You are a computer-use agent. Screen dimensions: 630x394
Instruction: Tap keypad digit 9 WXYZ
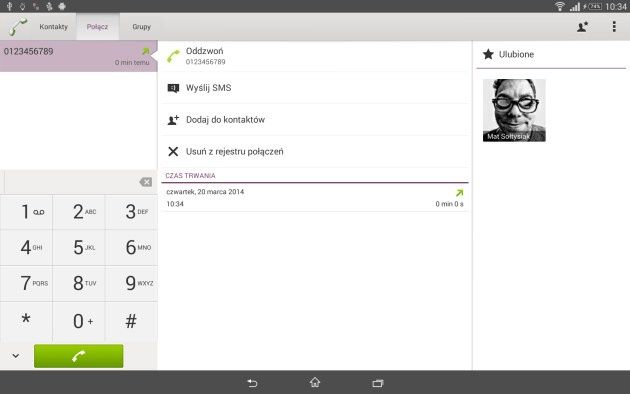click(132, 284)
